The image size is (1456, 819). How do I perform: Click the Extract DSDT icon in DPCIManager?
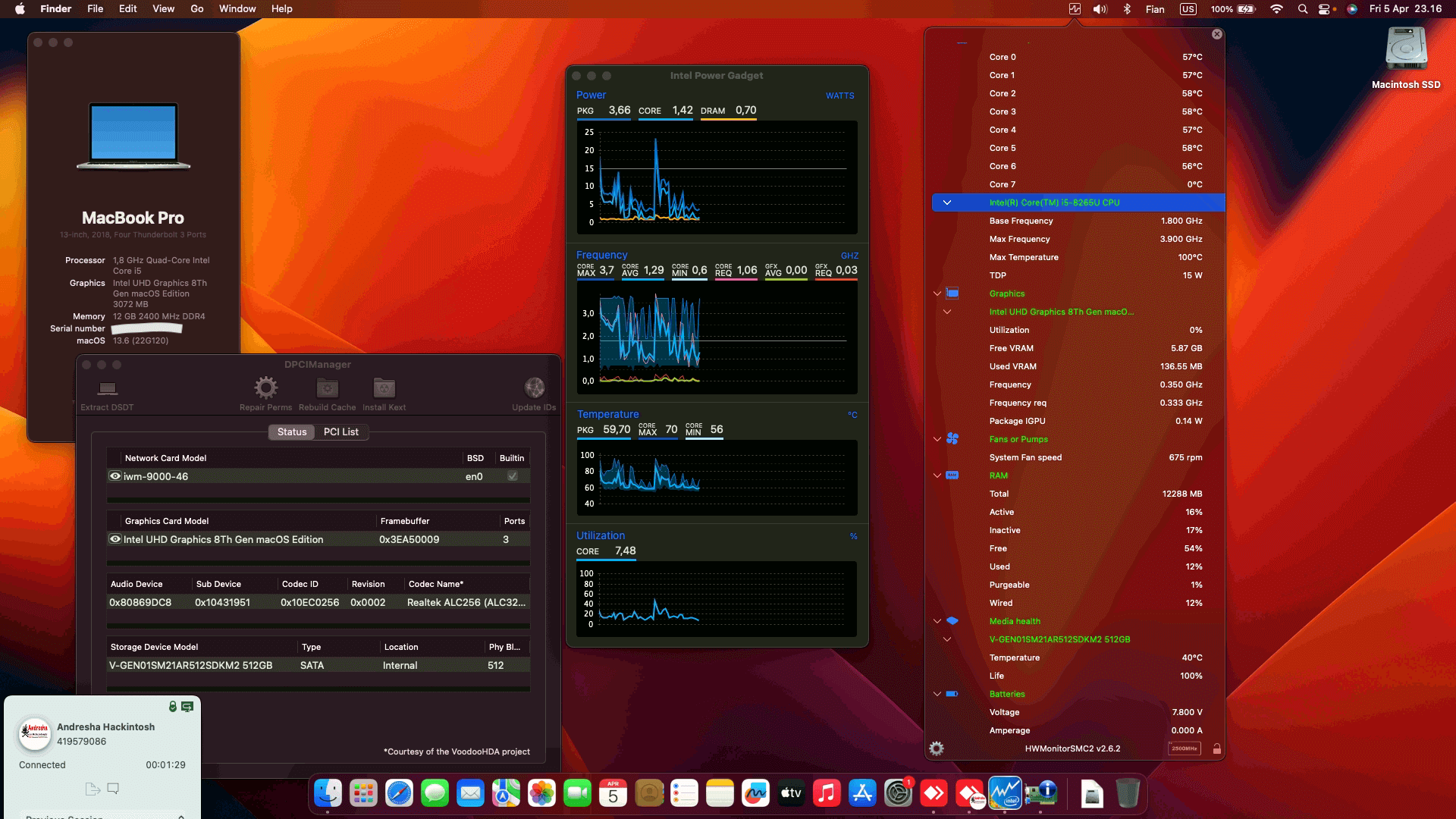pyautogui.click(x=106, y=388)
